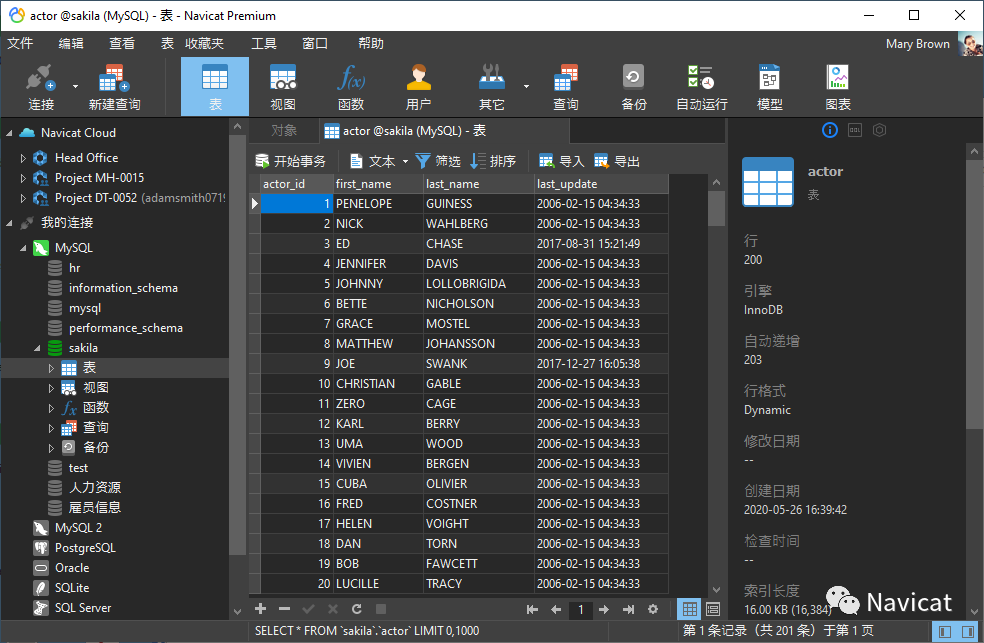
Task: Add a record with the plus icon
Action: point(260,608)
